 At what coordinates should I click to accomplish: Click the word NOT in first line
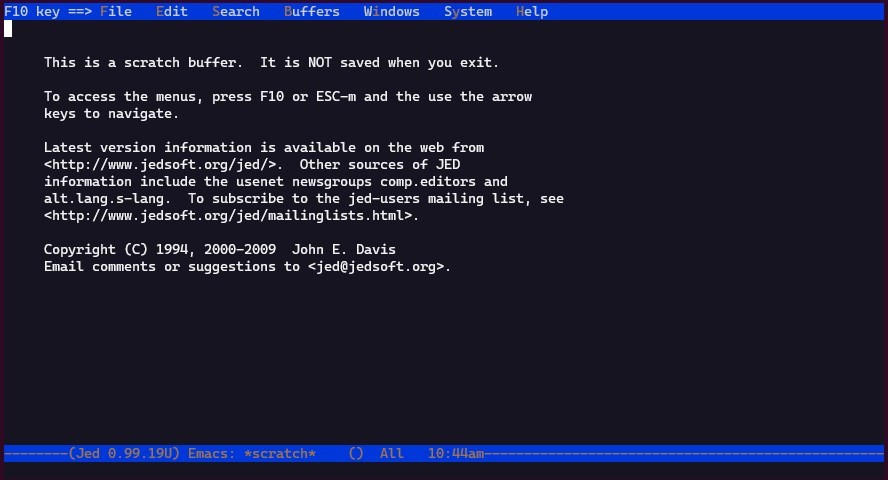tap(319, 63)
